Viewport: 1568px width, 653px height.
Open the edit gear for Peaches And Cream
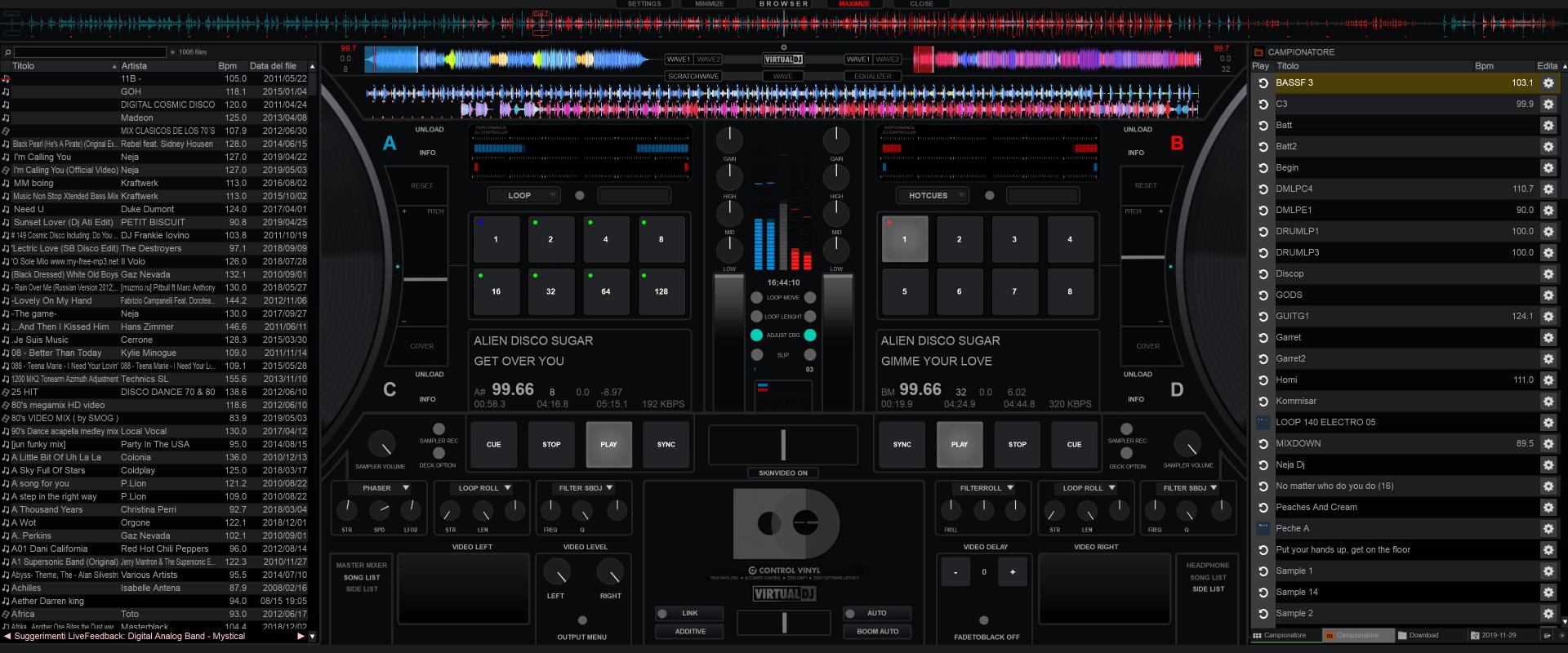click(1548, 508)
